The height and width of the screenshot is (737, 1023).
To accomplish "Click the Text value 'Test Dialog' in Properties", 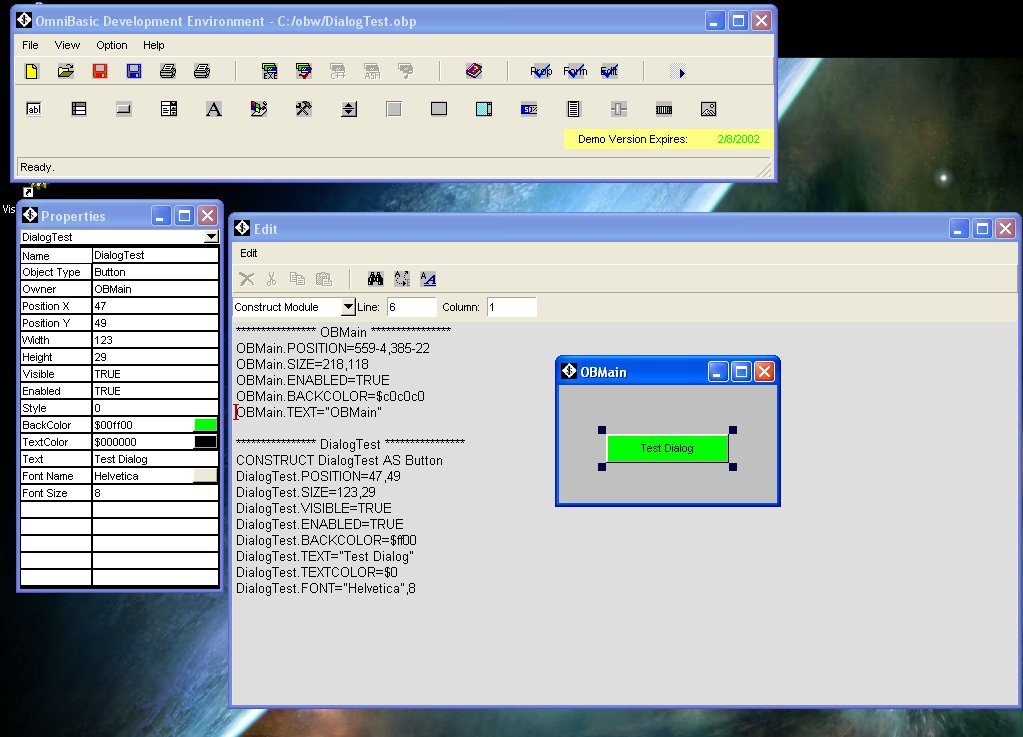I will [x=155, y=459].
